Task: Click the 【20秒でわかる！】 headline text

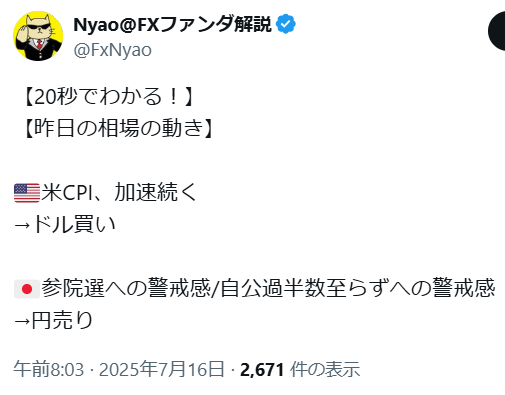Action: (x=108, y=97)
